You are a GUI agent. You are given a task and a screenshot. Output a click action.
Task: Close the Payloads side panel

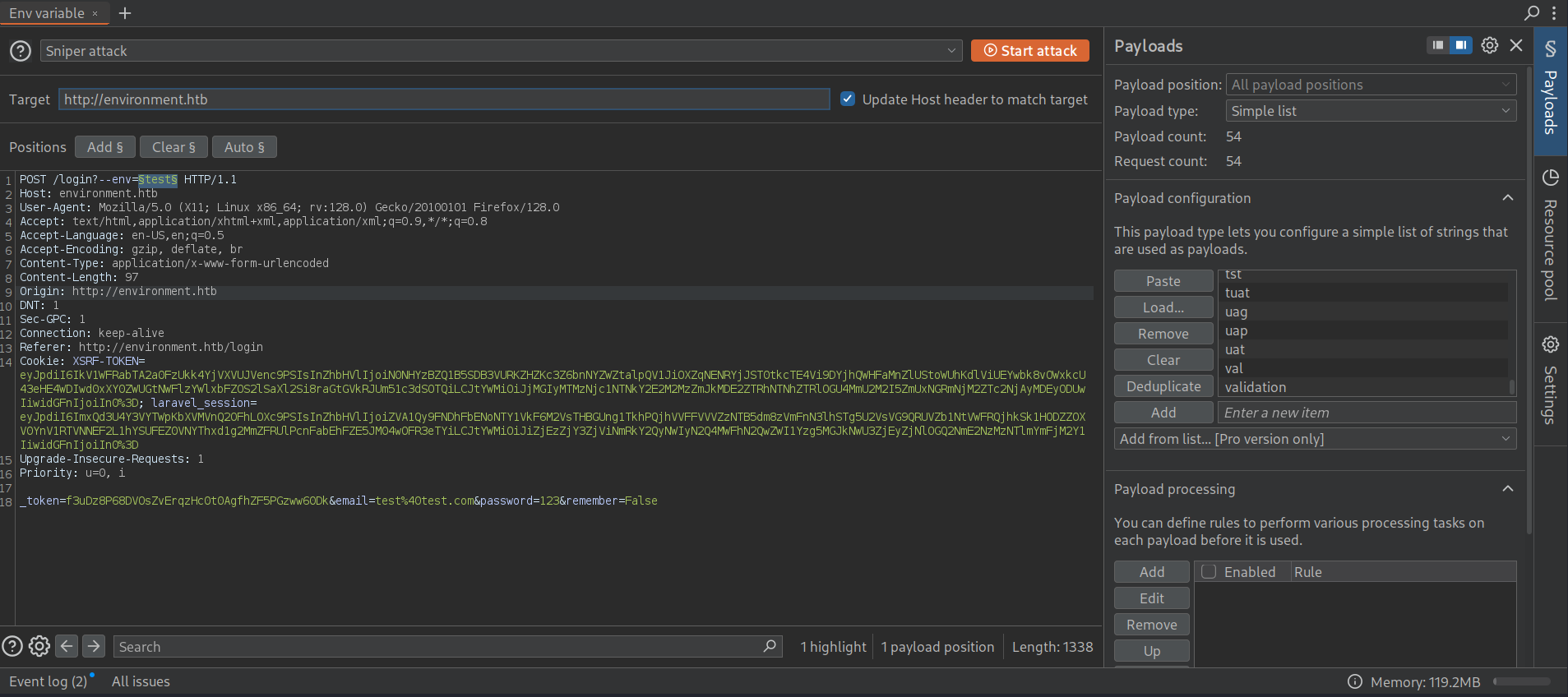tap(1516, 45)
